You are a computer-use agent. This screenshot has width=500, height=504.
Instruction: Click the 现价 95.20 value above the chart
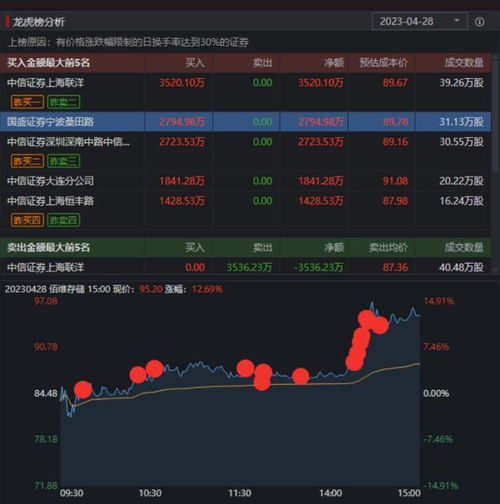[x=151, y=289]
